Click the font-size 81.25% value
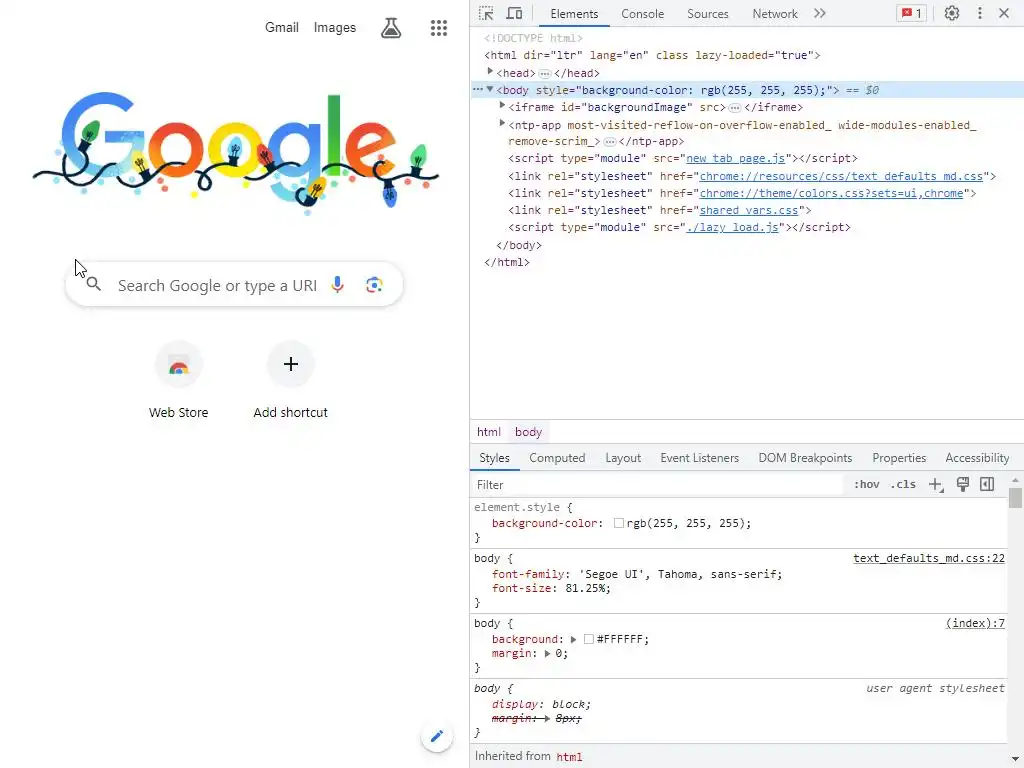The height and width of the screenshot is (768, 1024). [x=588, y=588]
